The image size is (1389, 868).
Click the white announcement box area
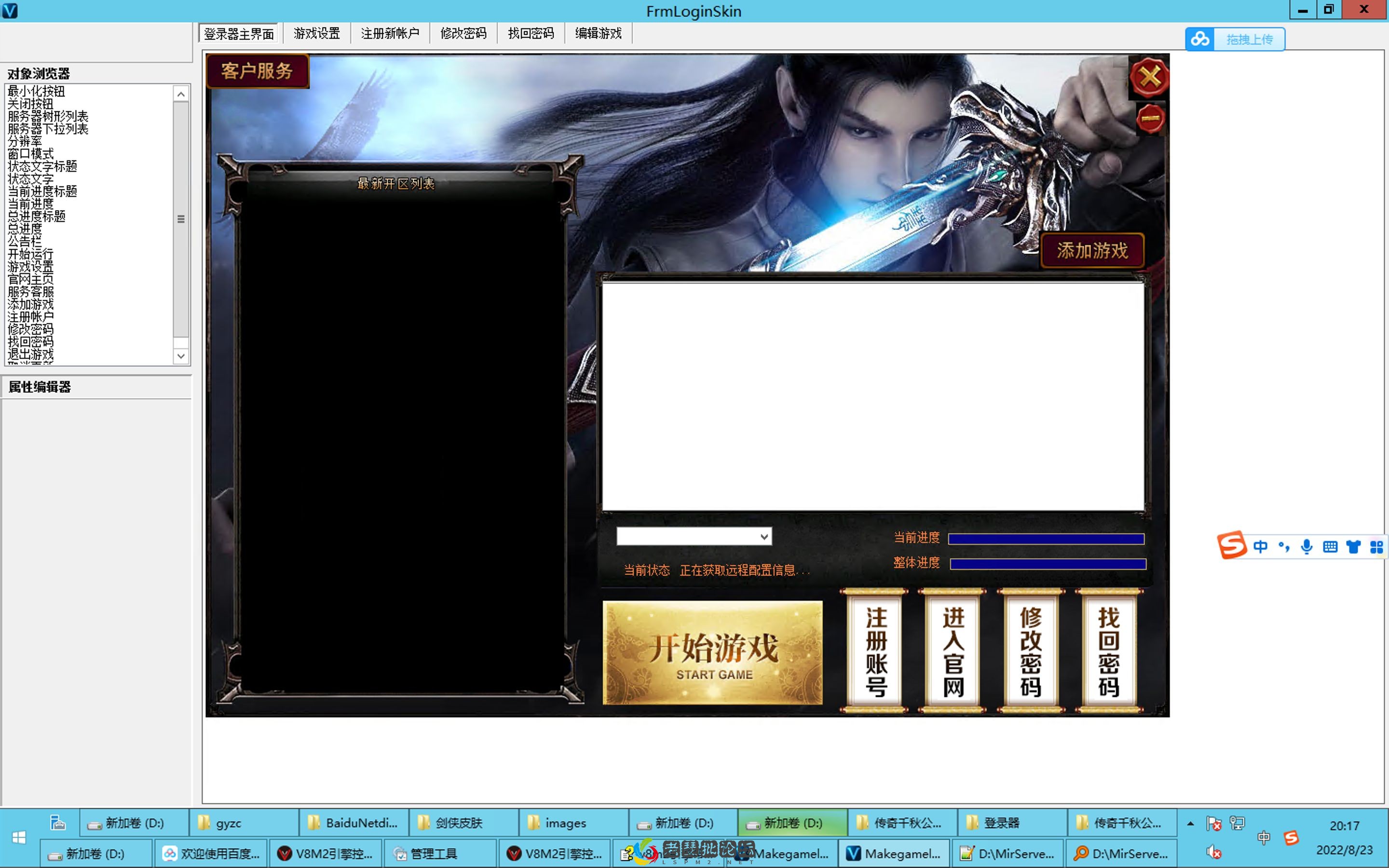[873, 396]
